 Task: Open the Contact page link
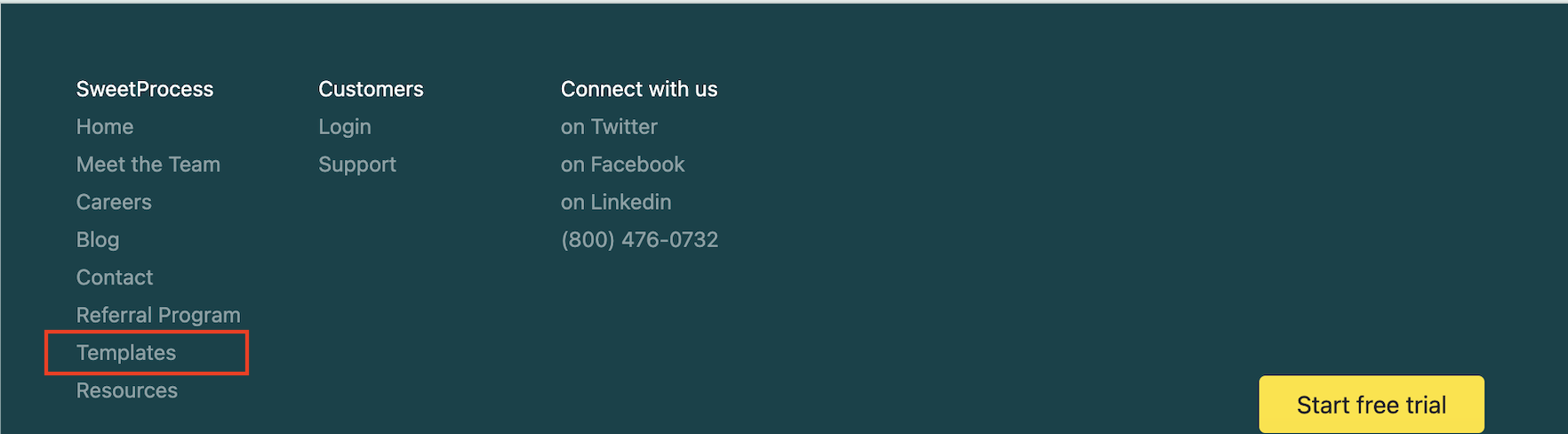tap(115, 277)
